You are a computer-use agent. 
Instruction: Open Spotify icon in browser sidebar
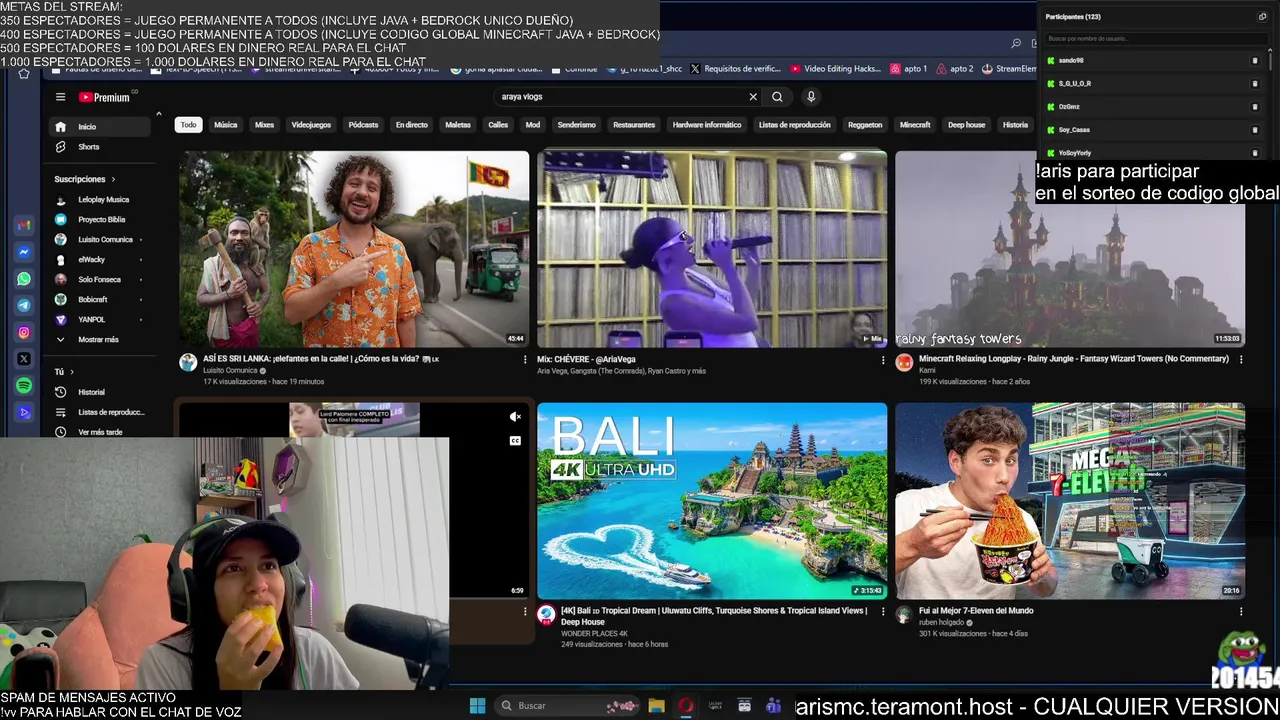24,386
